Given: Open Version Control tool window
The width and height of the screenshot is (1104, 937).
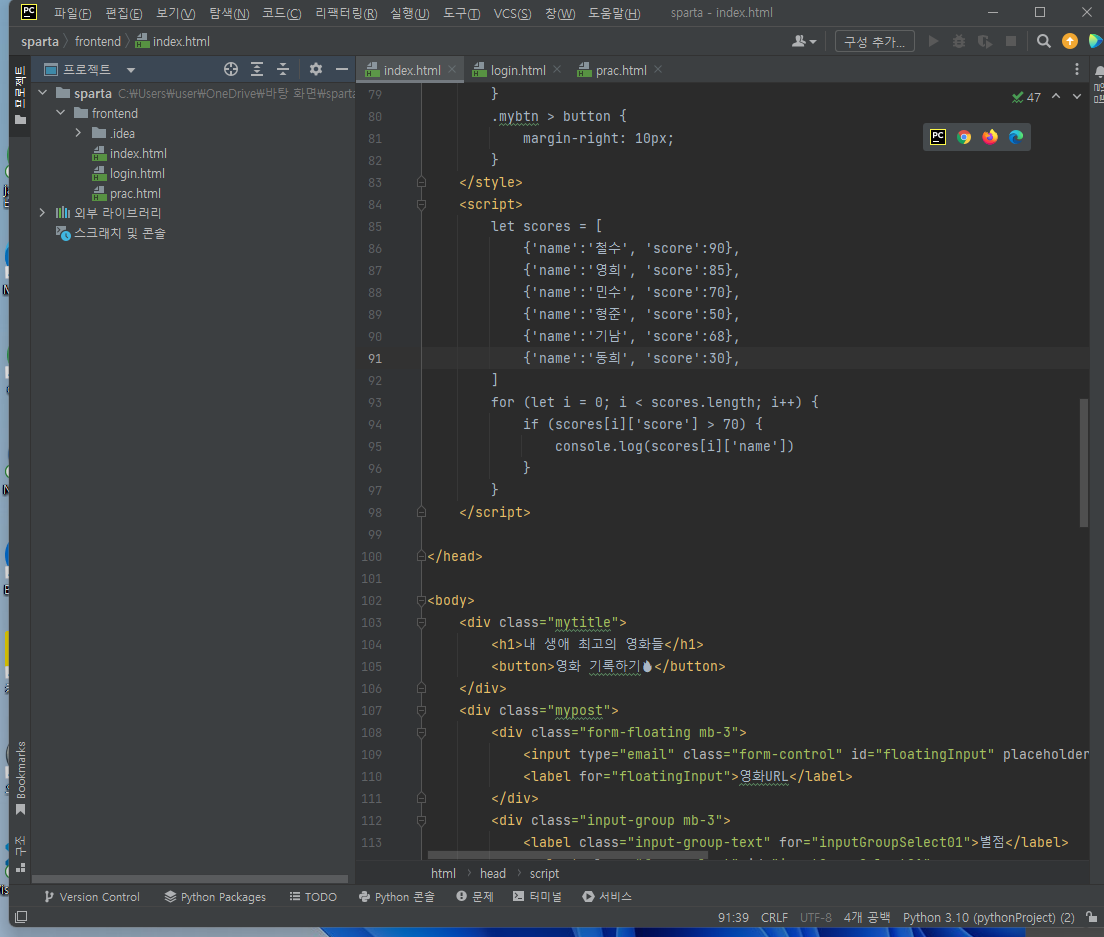Looking at the screenshot, I should tap(92, 897).
